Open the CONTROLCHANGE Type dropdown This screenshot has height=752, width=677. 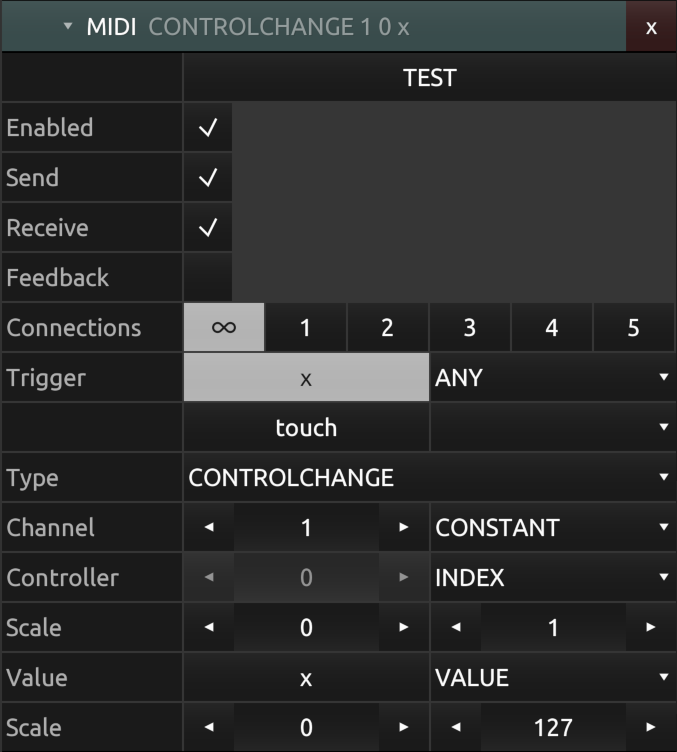point(430,477)
